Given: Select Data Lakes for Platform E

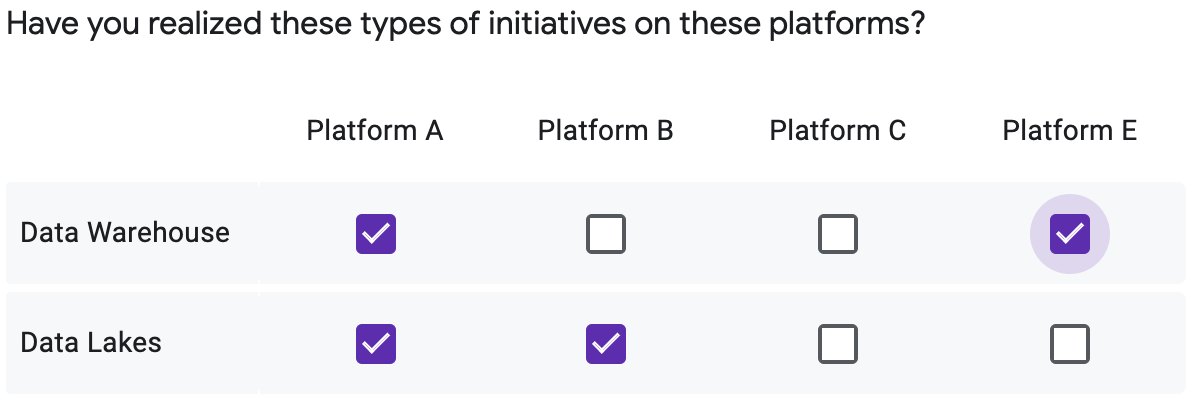Looking at the screenshot, I should 1070,344.
